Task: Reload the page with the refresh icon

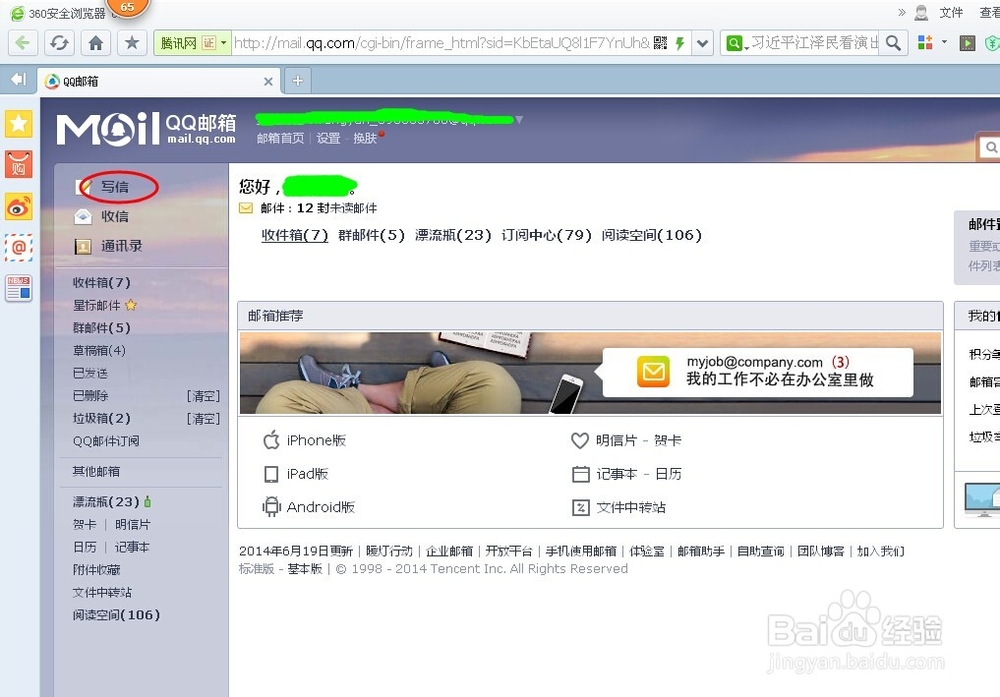Action: (x=59, y=43)
